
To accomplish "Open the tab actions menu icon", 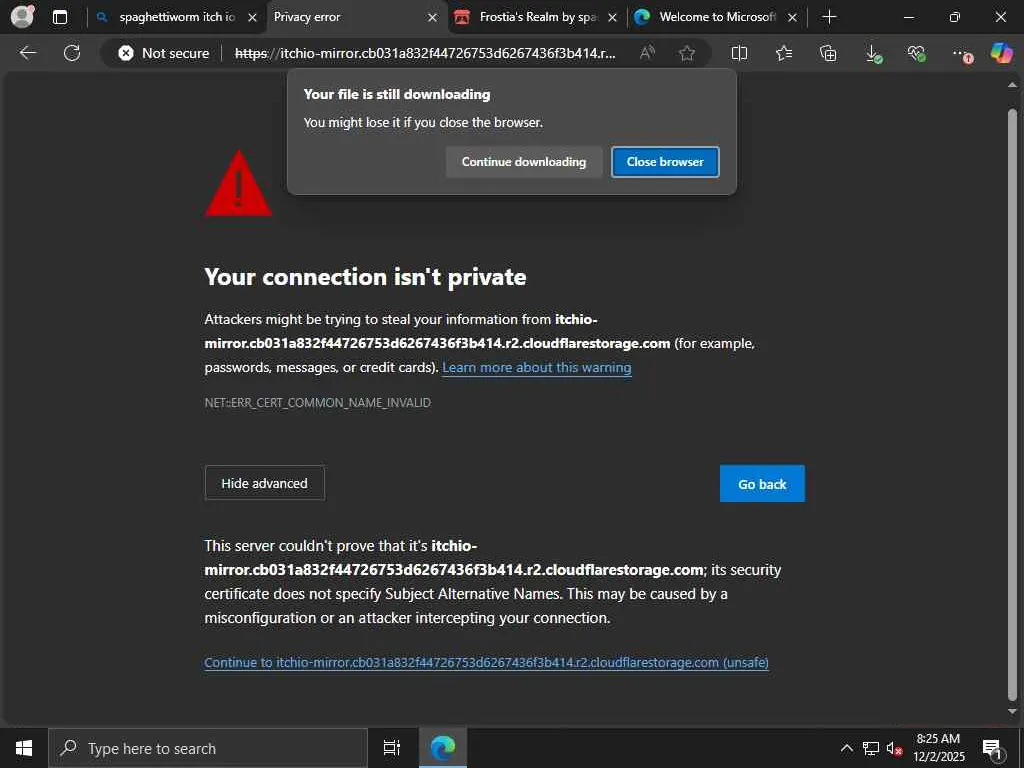I will 60,17.
